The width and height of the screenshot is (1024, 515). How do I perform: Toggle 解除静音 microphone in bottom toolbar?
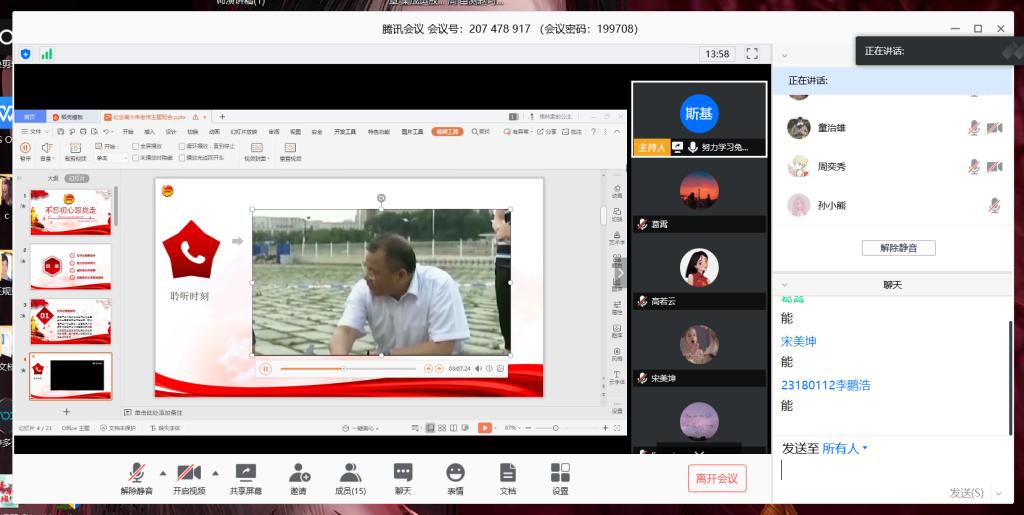tap(137, 473)
